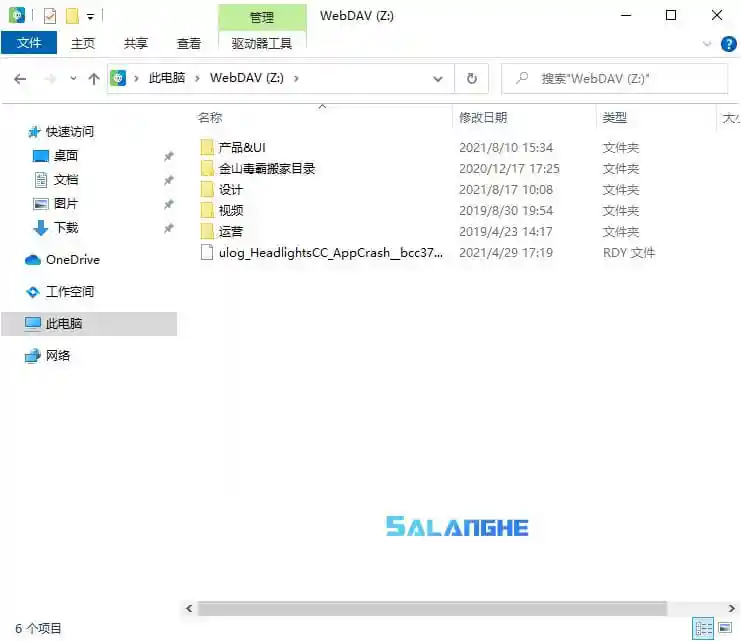The image size is (741, 641).
Task: Click the drive icon in address bar
Action: click(x=118, y=78)
